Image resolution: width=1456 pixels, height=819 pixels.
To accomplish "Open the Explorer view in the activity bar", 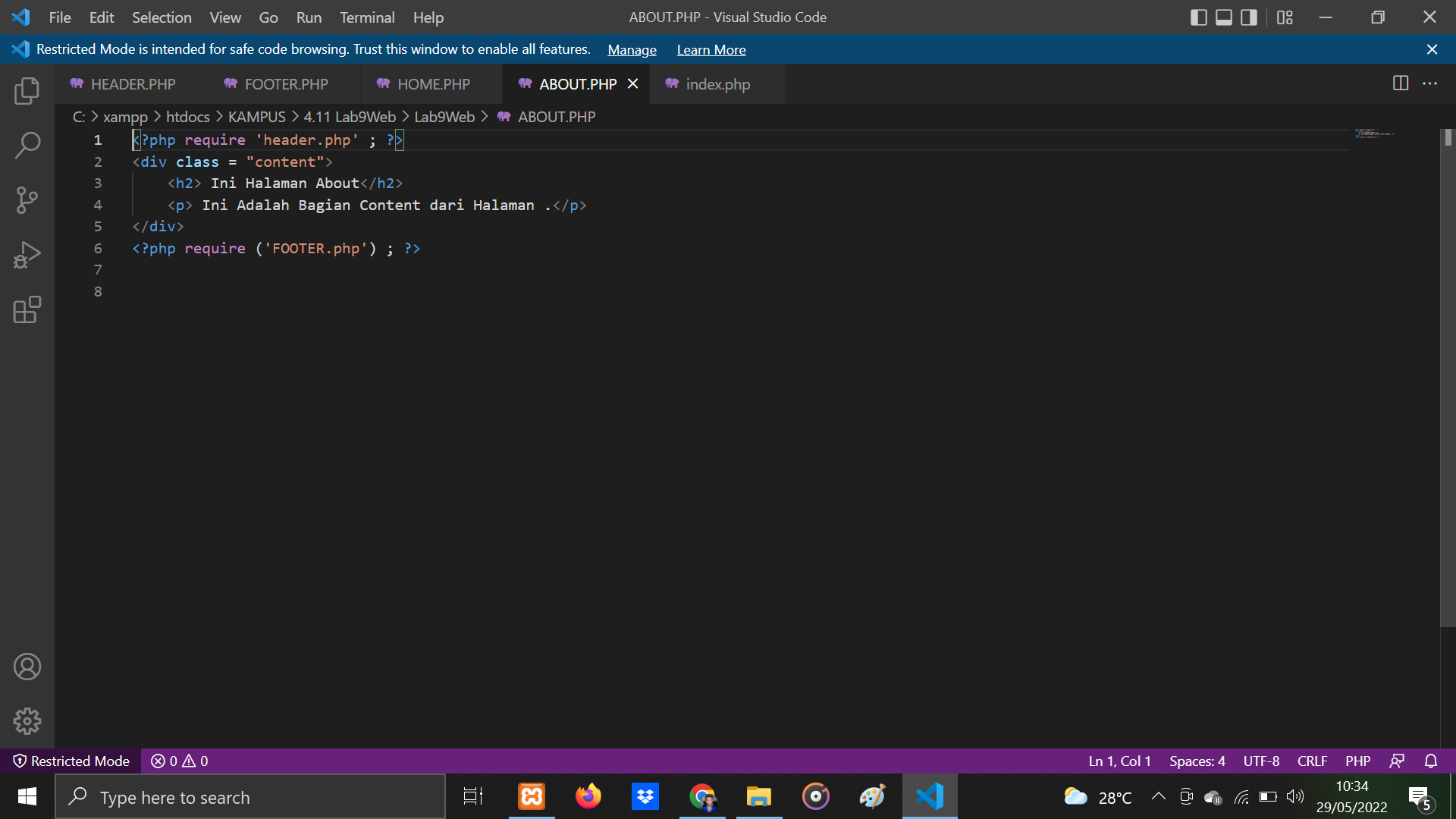I will point(27,90).
